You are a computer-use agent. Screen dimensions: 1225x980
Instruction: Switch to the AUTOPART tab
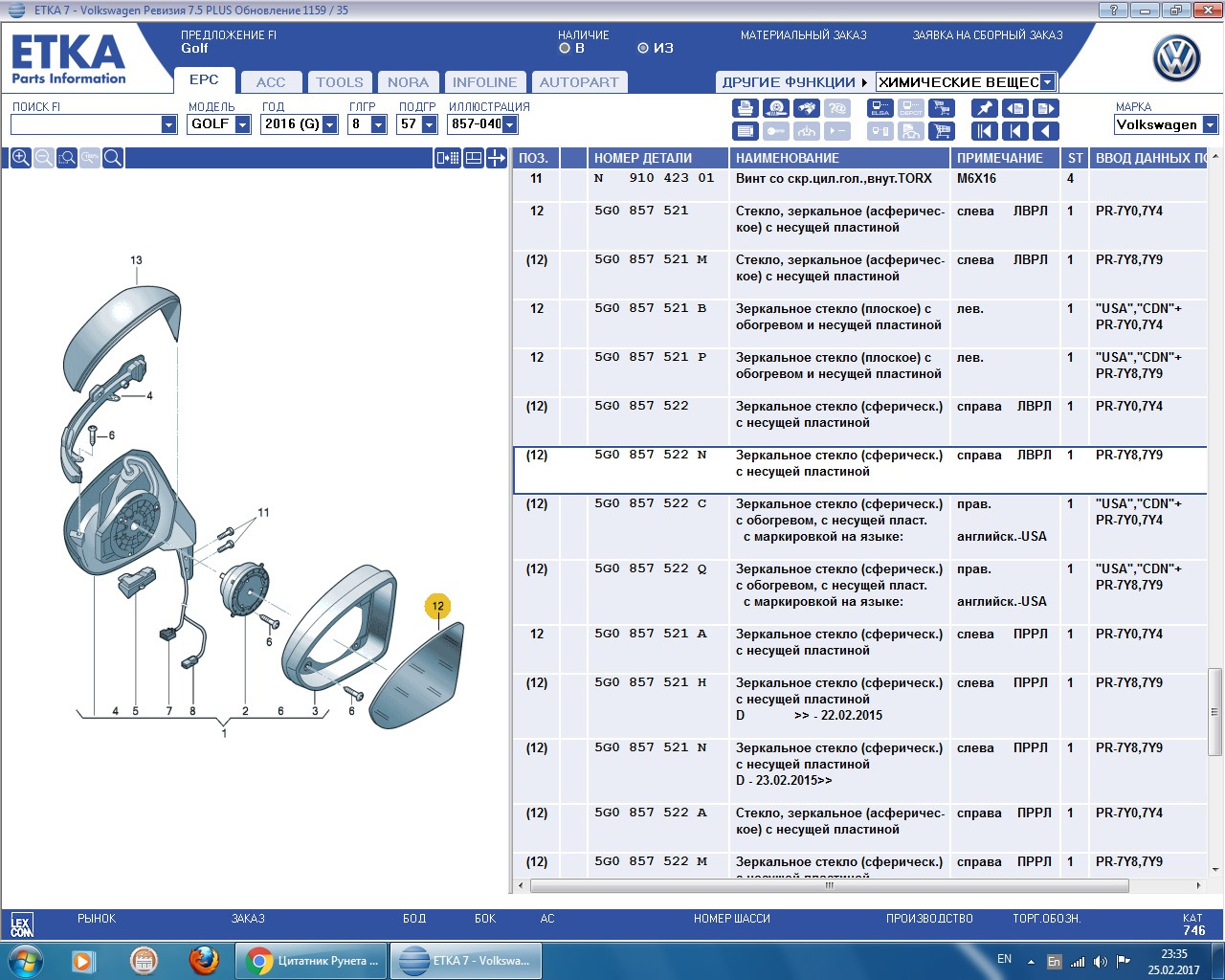click(579, 82)
